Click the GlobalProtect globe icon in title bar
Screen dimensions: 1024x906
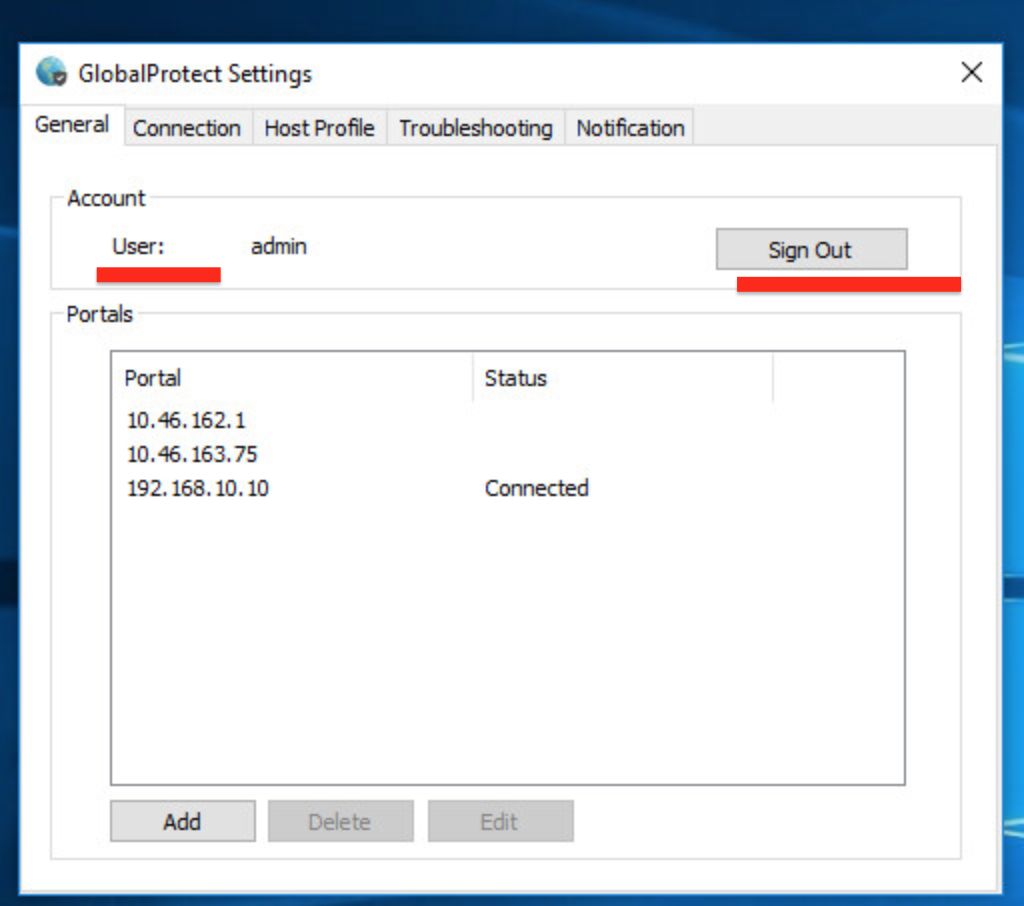coord(51,72)
